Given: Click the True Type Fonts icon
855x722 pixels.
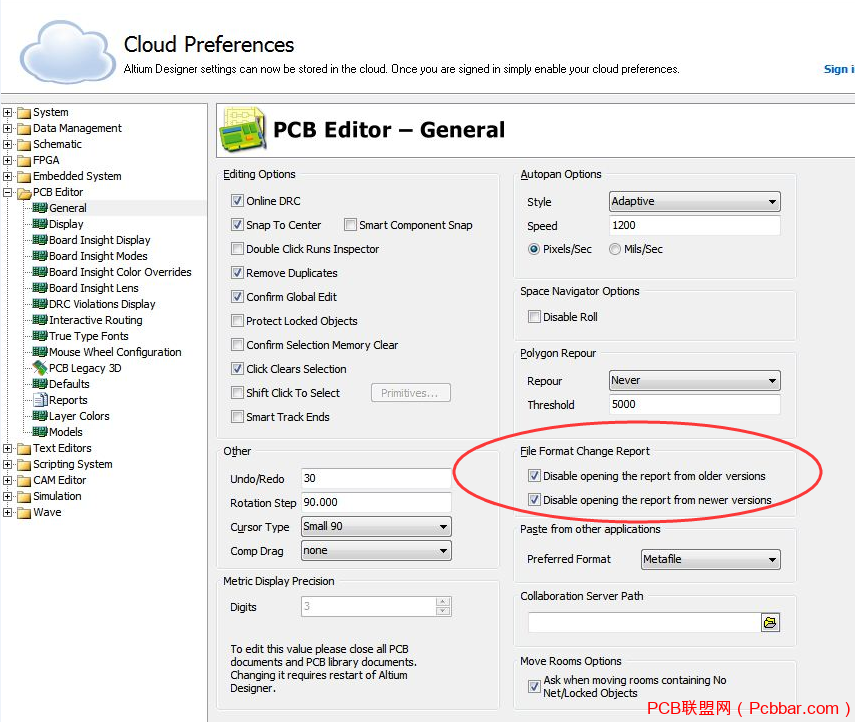Looking at the screenshot, I should 40,336.
